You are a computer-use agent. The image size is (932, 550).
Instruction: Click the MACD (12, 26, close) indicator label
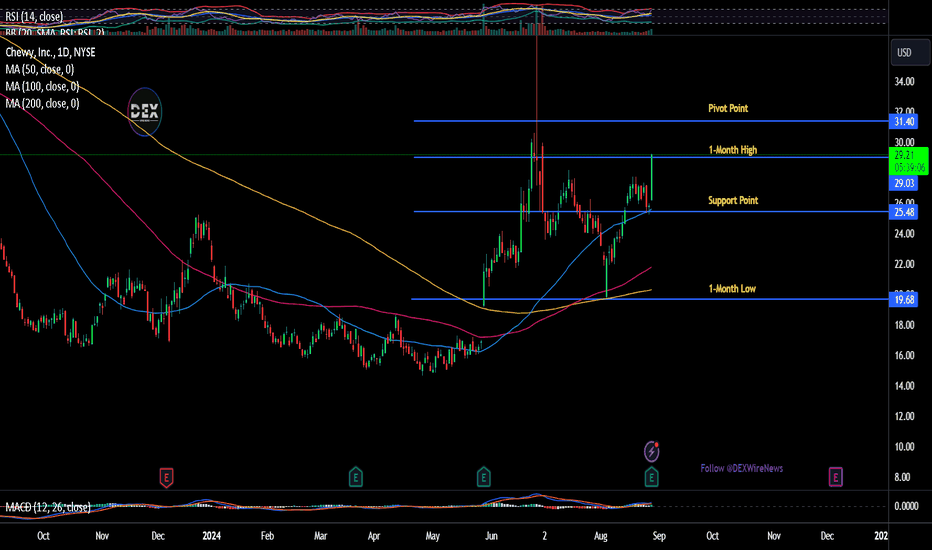[x=48, y=507]
